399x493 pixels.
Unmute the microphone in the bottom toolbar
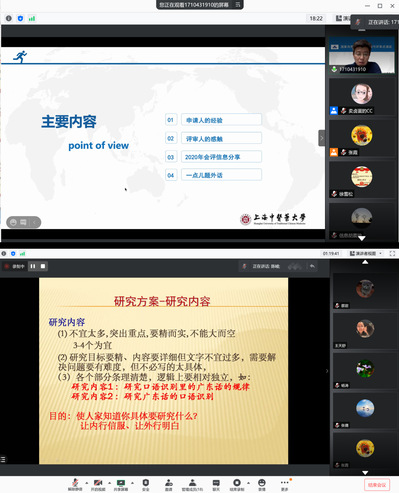[x=75, y=484]
